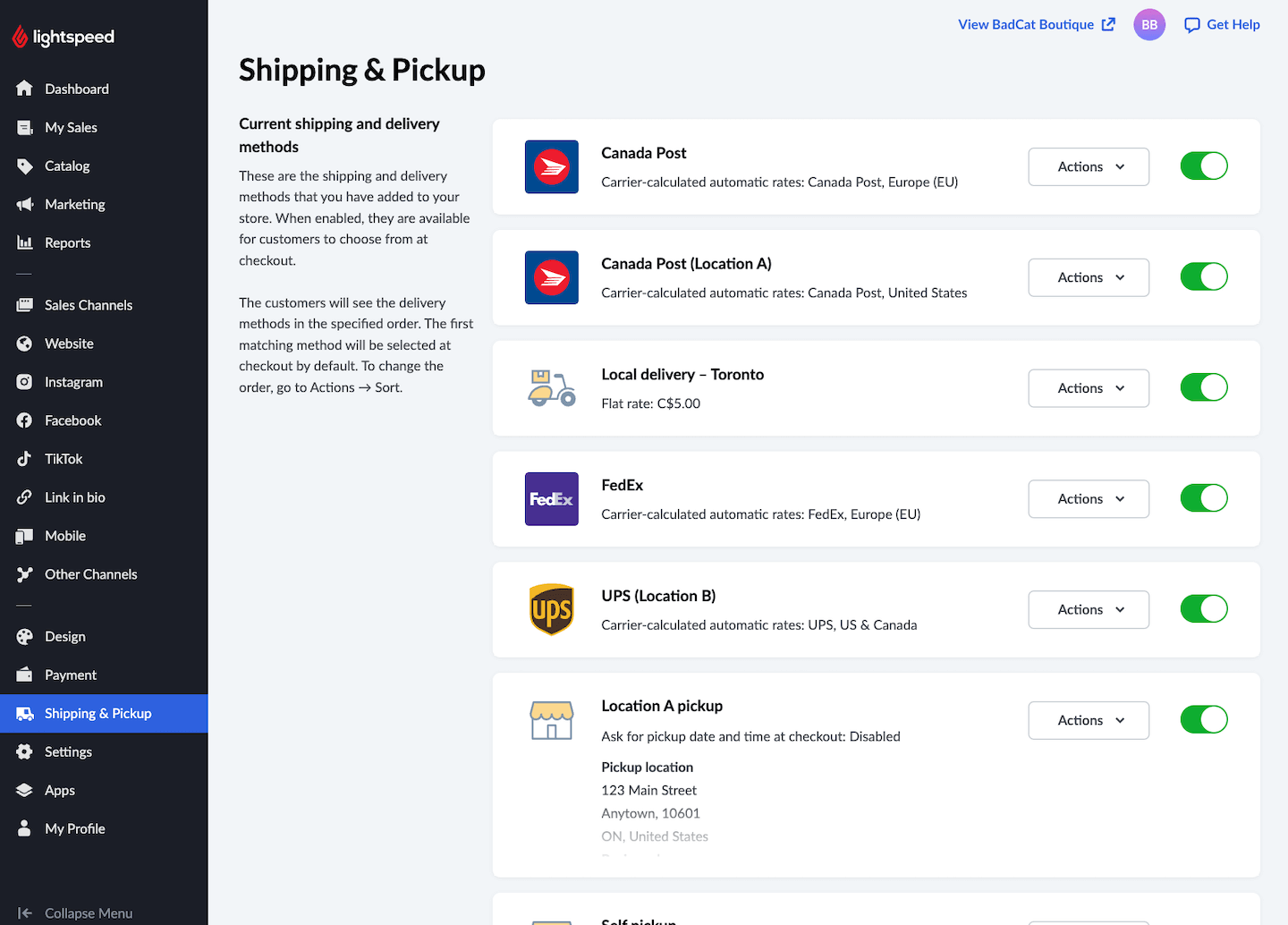Image resolution: width=1288 pixels, height=925 pixels.
Task: Click Get Help link
Action: tap(1222, 25)
